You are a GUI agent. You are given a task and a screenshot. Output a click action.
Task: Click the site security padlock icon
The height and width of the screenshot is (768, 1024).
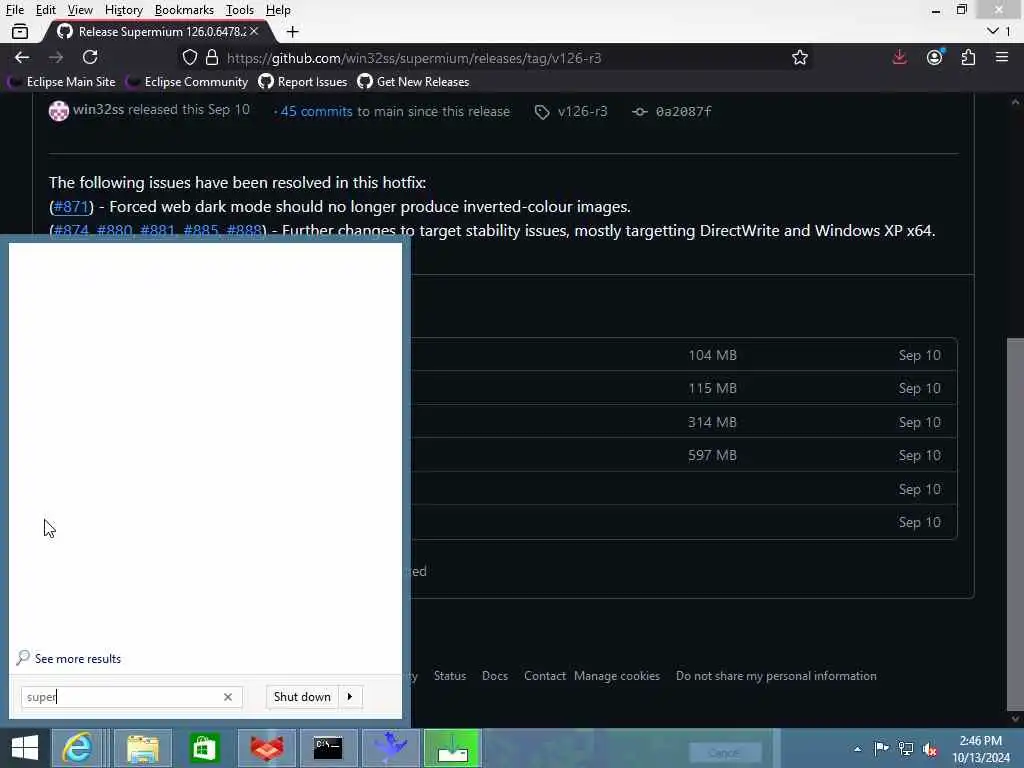tap(212, 57)
